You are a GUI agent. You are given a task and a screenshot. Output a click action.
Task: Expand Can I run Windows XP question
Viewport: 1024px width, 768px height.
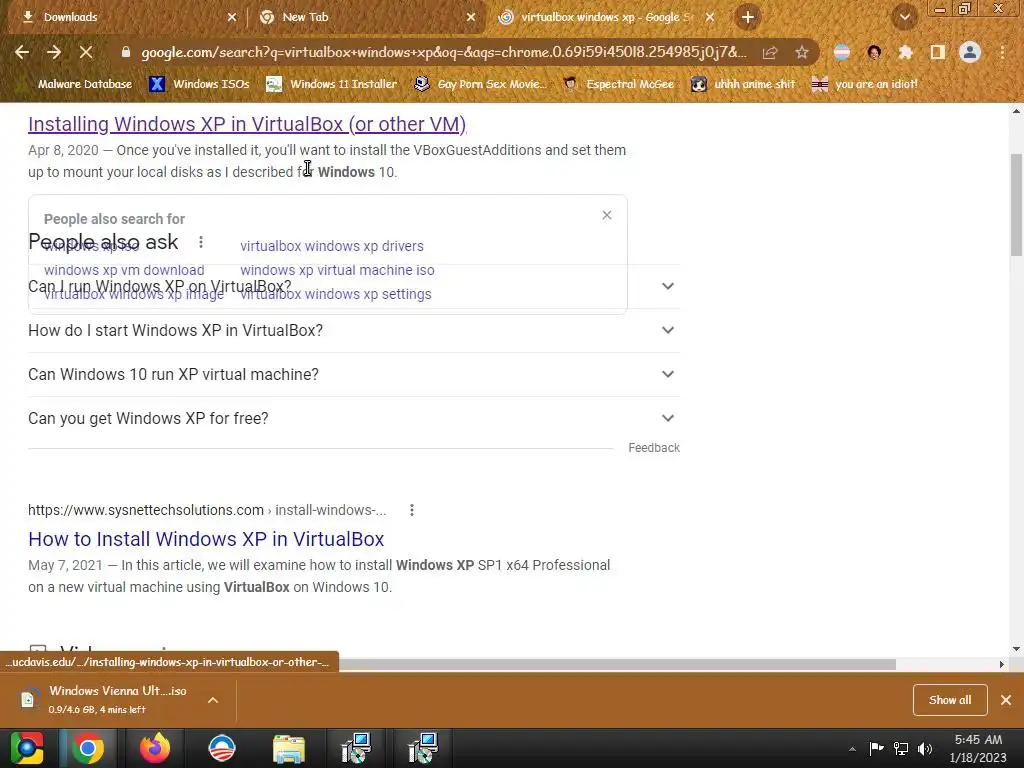(x=354, y=286)
